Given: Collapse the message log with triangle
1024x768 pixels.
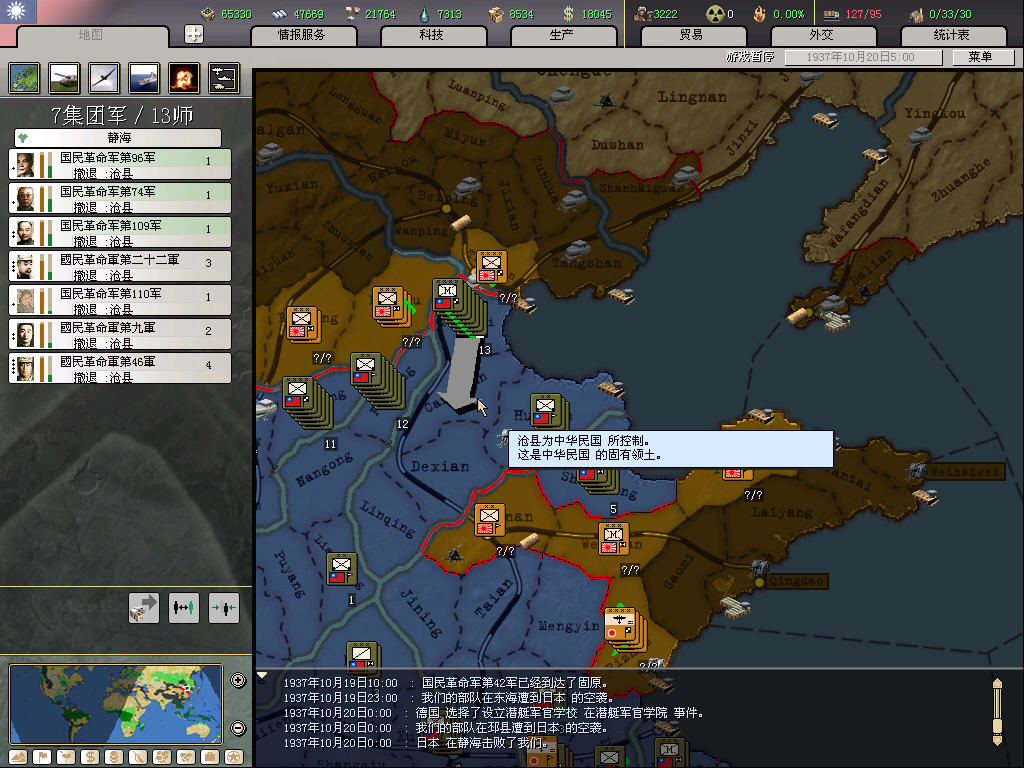Looking at the screenshot, I should tap(263, 676).
